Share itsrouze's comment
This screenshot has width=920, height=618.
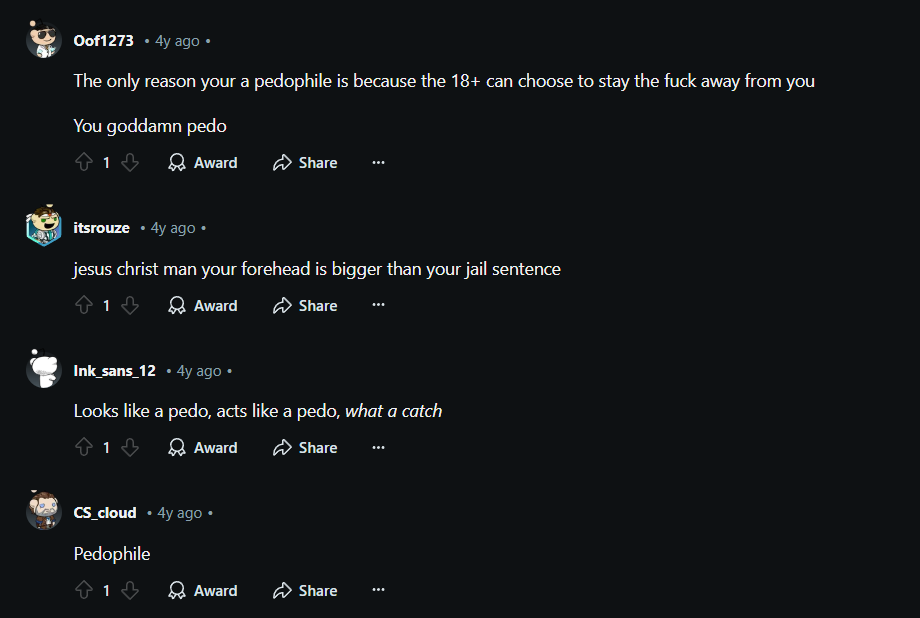305,305
